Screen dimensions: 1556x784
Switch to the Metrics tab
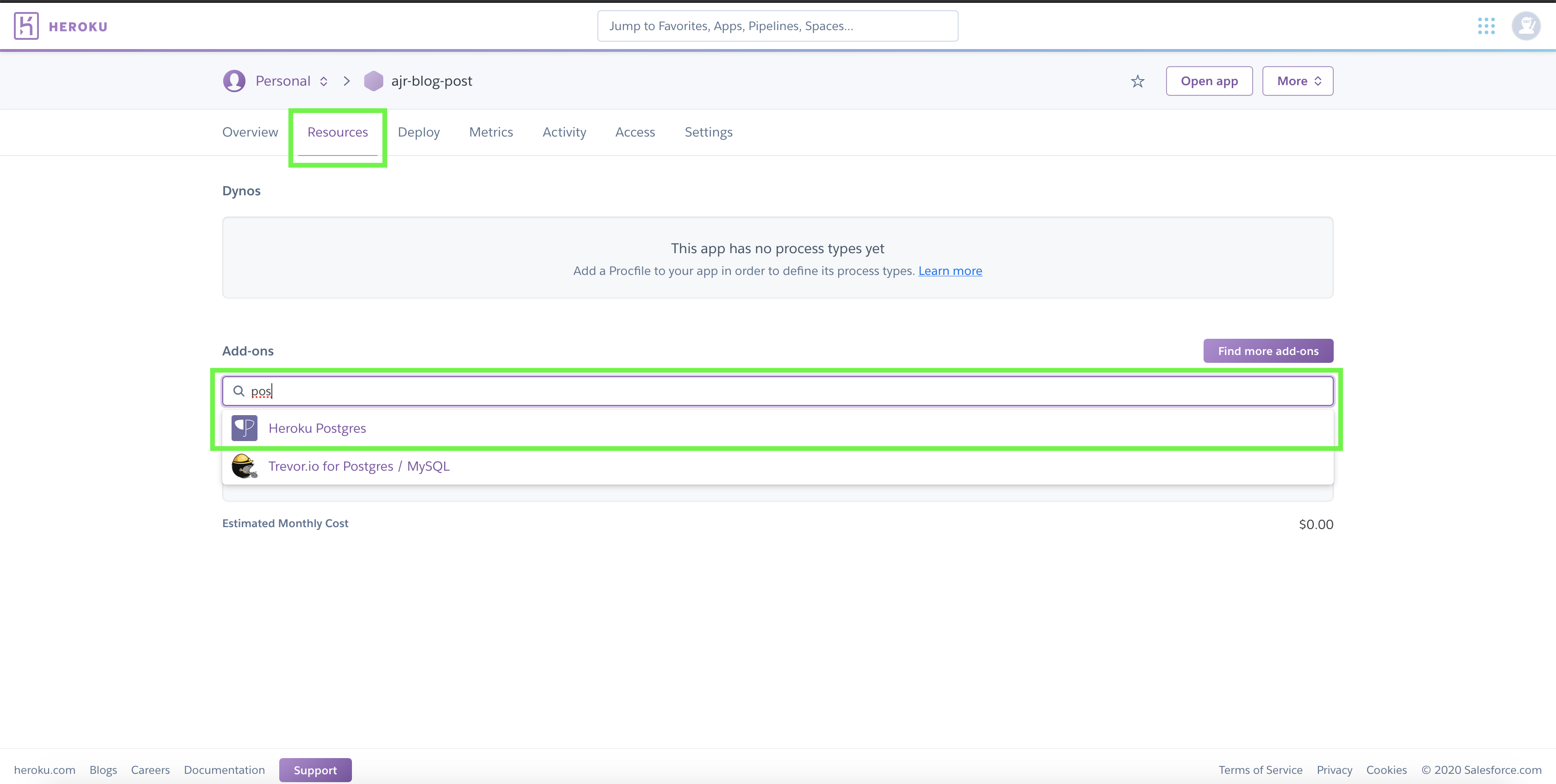coord(490,131)
